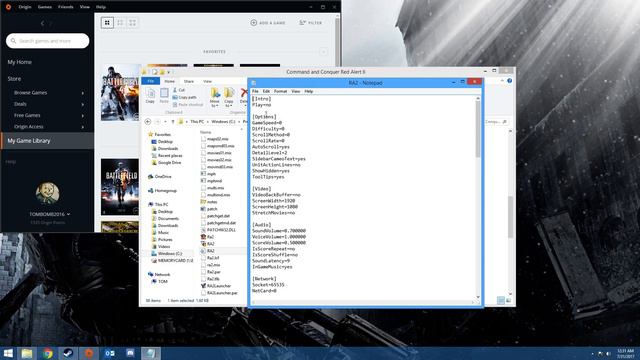Click the Paste icon in Explorer ribbon

tap(164, 96)
